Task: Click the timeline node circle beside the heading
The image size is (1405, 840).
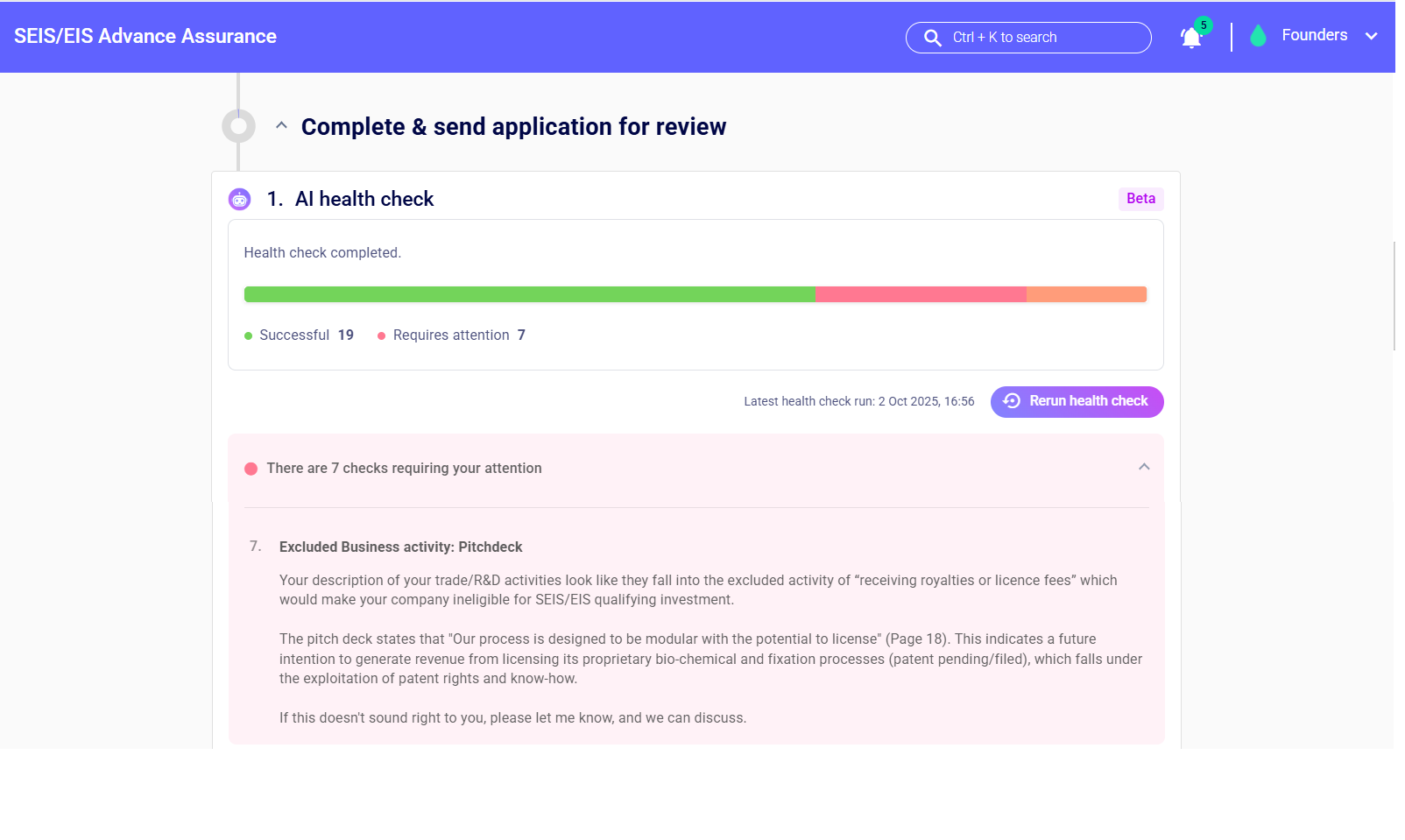Action: (x=238, y=126)
